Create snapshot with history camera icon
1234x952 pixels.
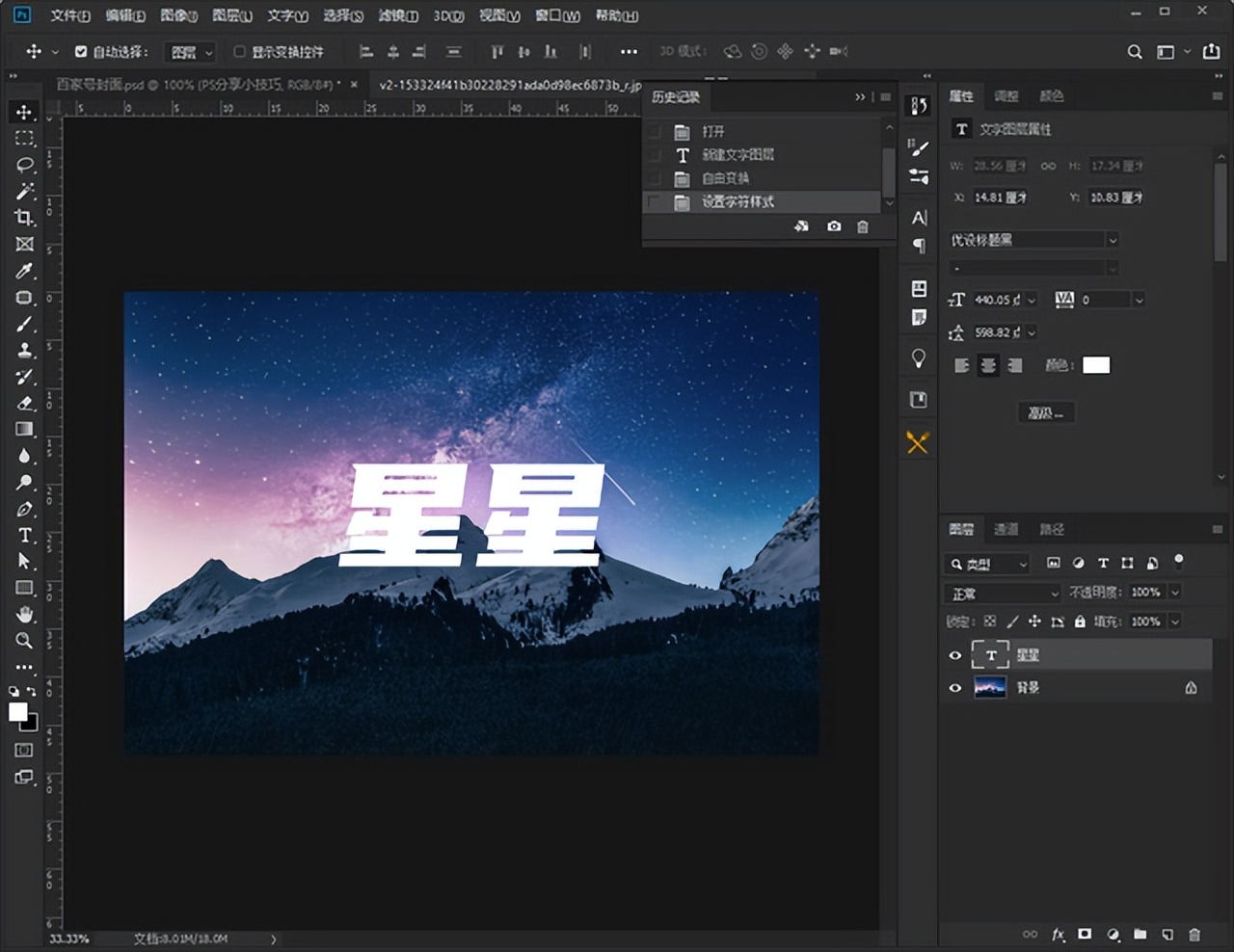point(834,226)
